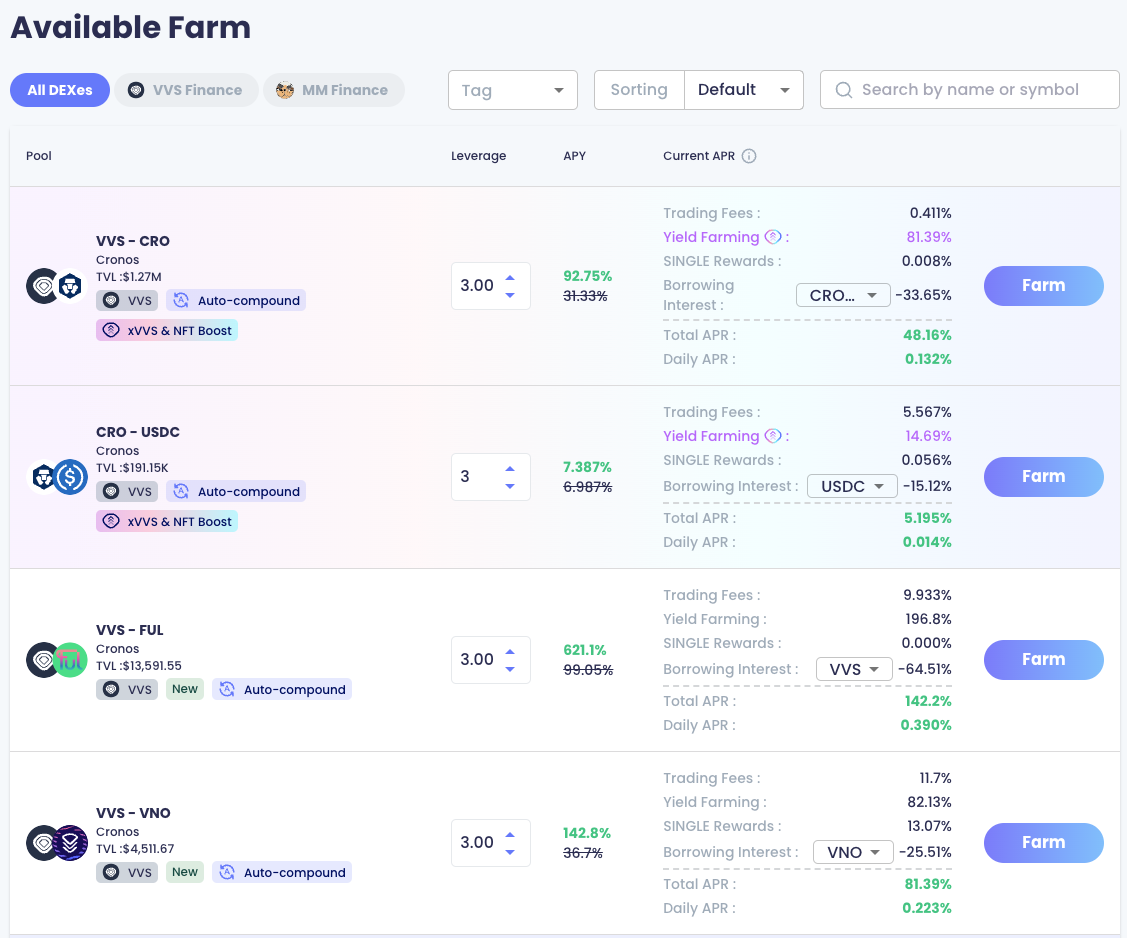Click the search magnifier icon
Screen dimensions: 1127x938
[x=843, y=90]
